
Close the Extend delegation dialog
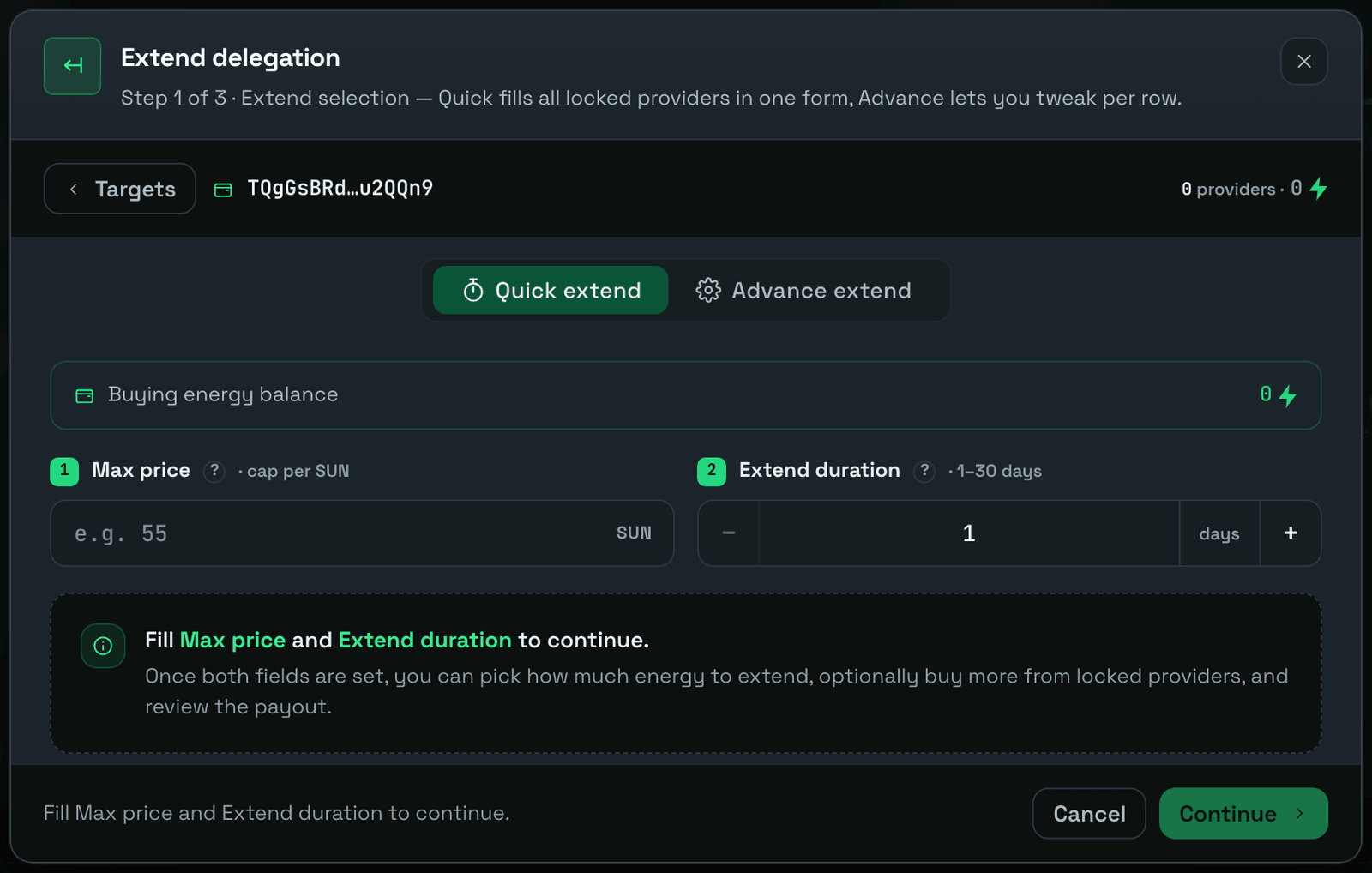pyautogui.click(x=1303, y=62)
